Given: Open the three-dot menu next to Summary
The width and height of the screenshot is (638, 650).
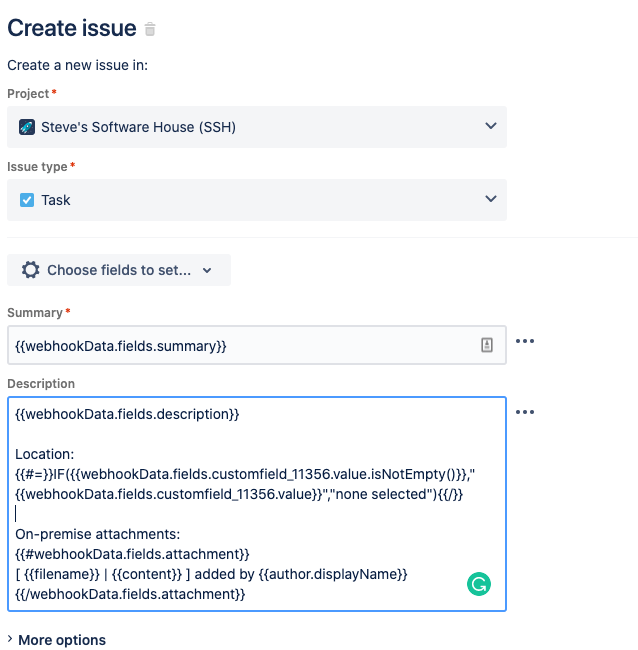Looking at the screenshot, I should click(x=525, y=341).
